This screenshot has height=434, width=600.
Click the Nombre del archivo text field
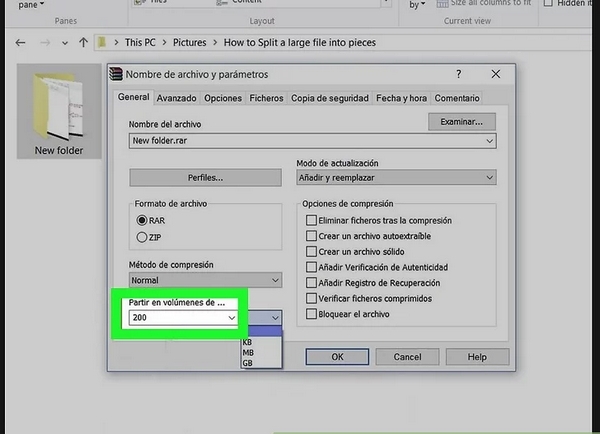300,141
